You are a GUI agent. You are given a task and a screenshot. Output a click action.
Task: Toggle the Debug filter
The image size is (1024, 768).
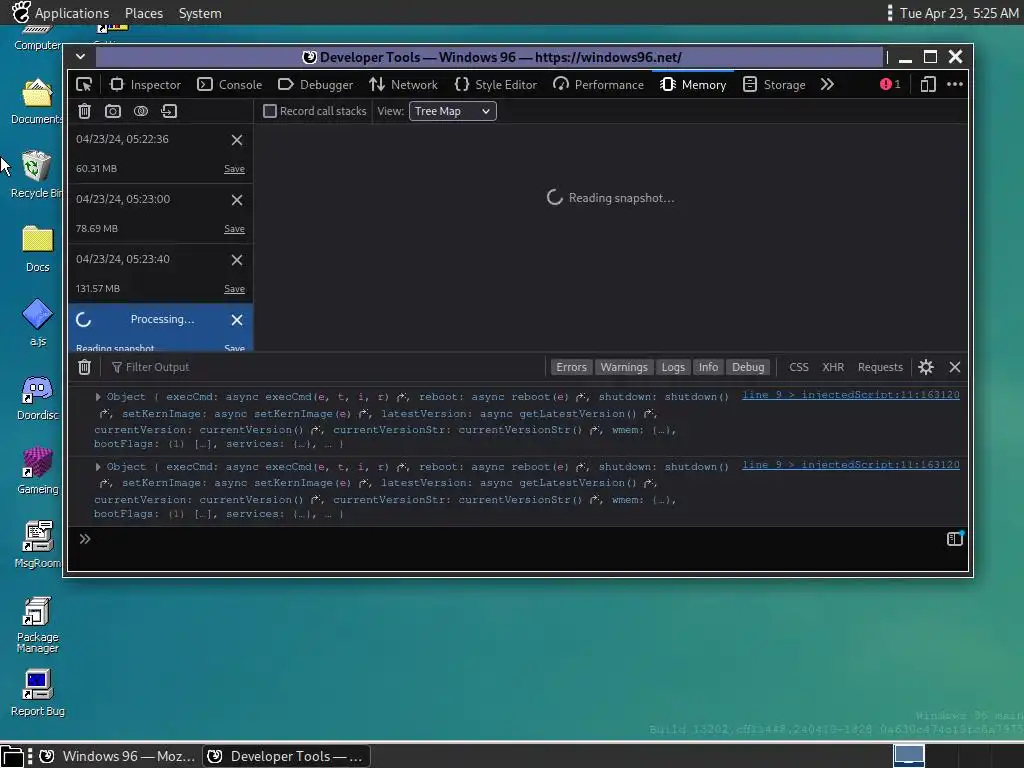pos(748,367)
